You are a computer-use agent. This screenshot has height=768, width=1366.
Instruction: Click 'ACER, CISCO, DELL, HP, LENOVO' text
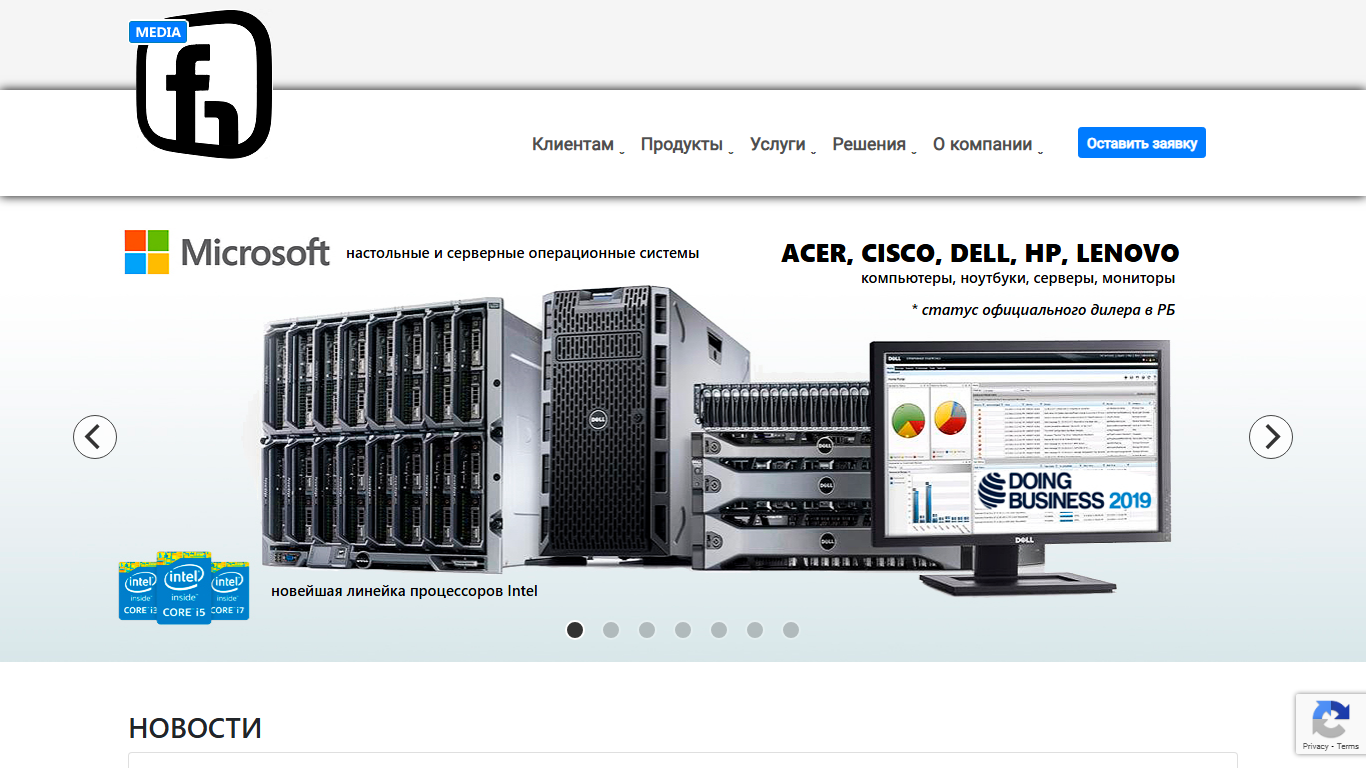click(980, 253)
